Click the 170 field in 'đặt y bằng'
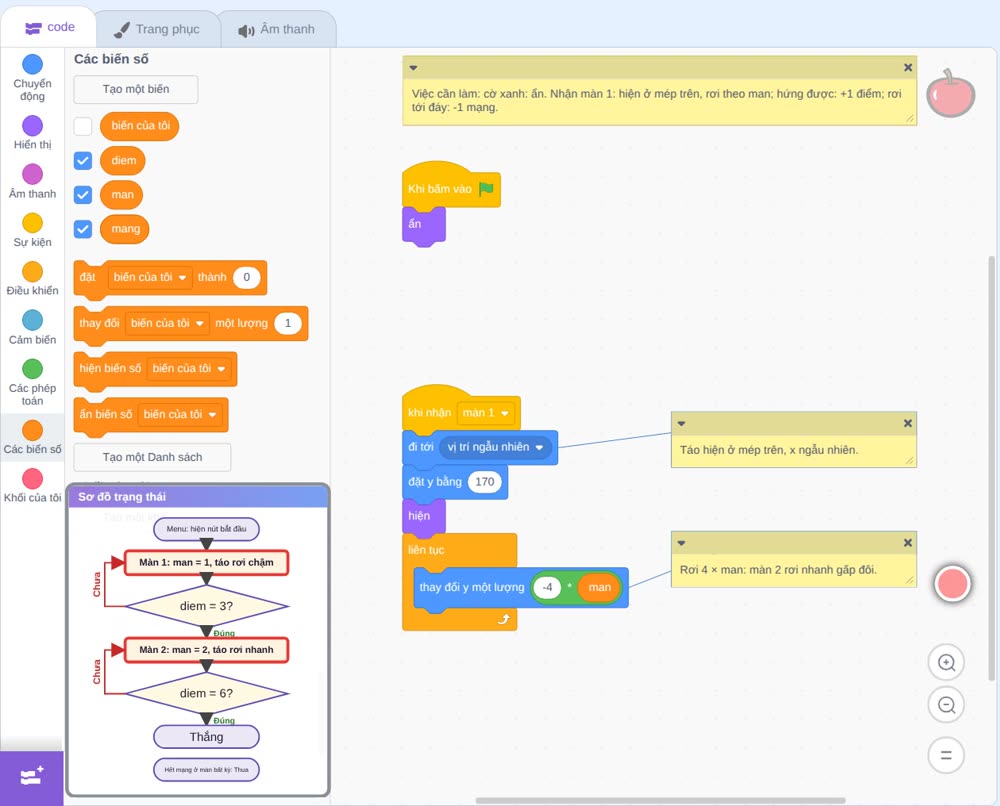The width and height of the screenshot is (1000, 806). coord(485,482)
